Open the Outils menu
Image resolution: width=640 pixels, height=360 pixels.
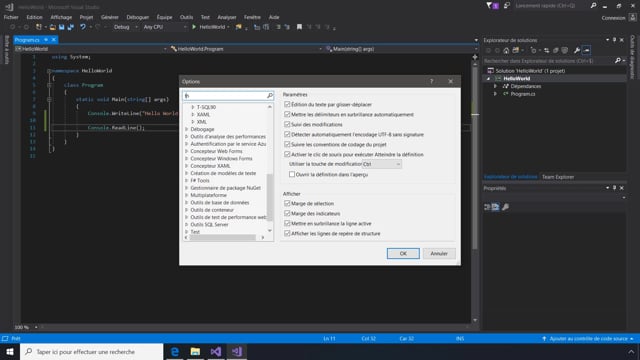(x=186, y=17)
